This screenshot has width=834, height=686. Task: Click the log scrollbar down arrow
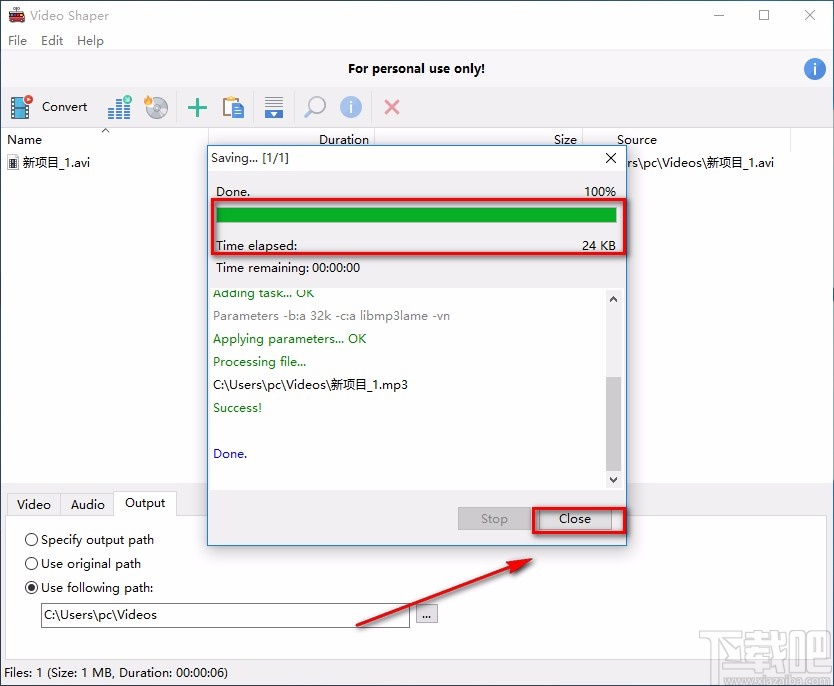click(613, 480)
